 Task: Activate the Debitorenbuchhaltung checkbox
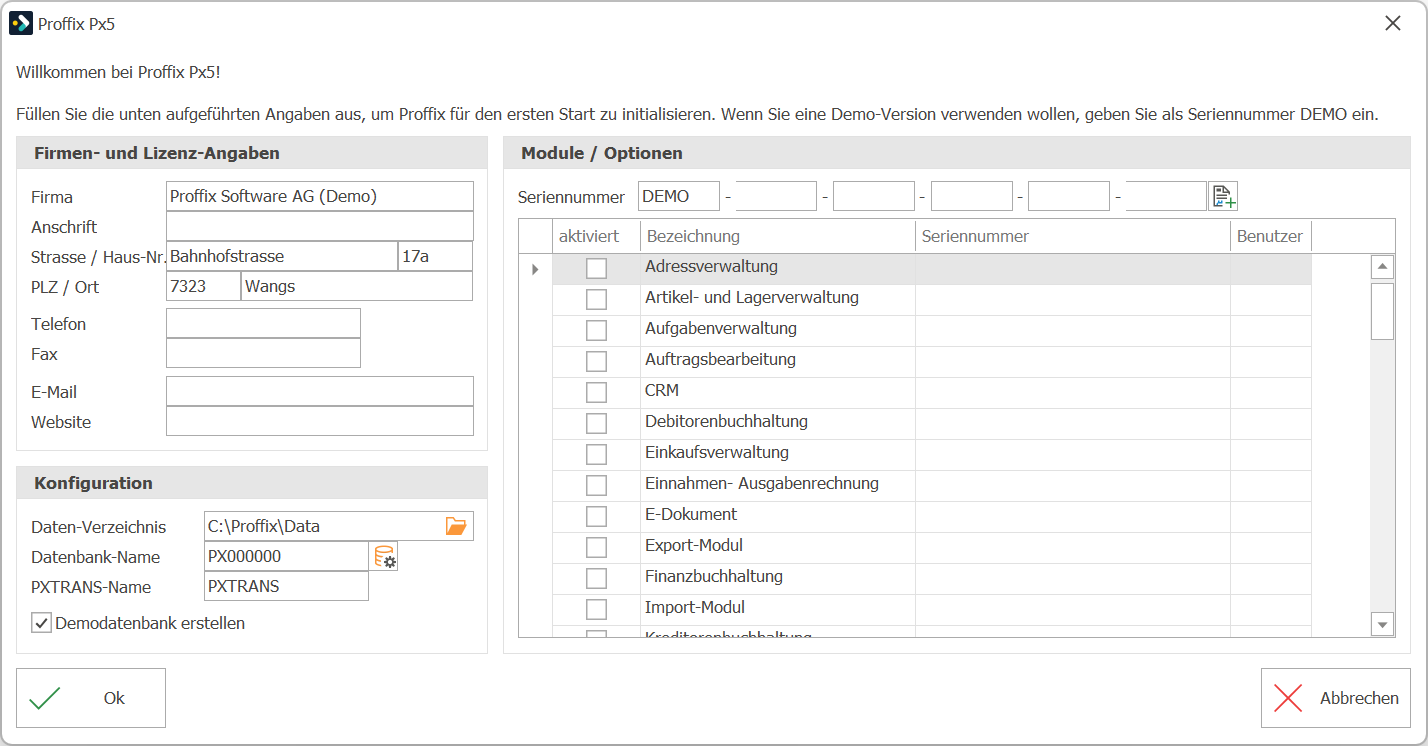[596, 423]
